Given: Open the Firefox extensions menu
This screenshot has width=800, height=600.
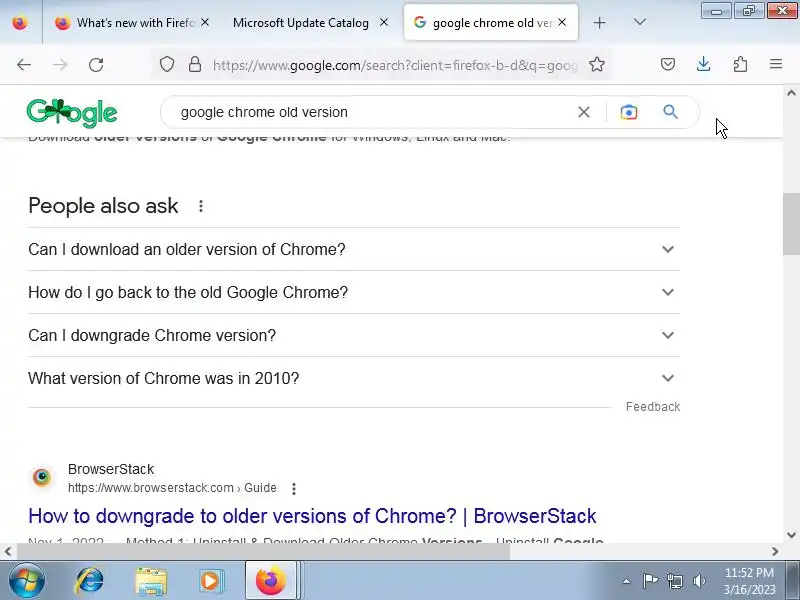Looking at the screenshot, I should [740, 64].
